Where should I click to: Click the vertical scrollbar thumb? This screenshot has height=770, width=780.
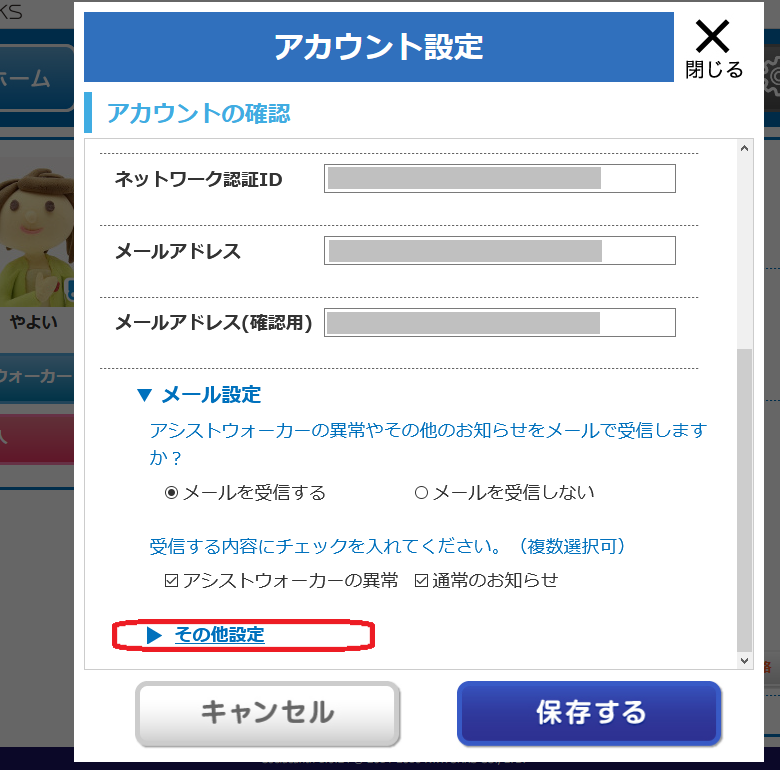click(x=744, y=500)
